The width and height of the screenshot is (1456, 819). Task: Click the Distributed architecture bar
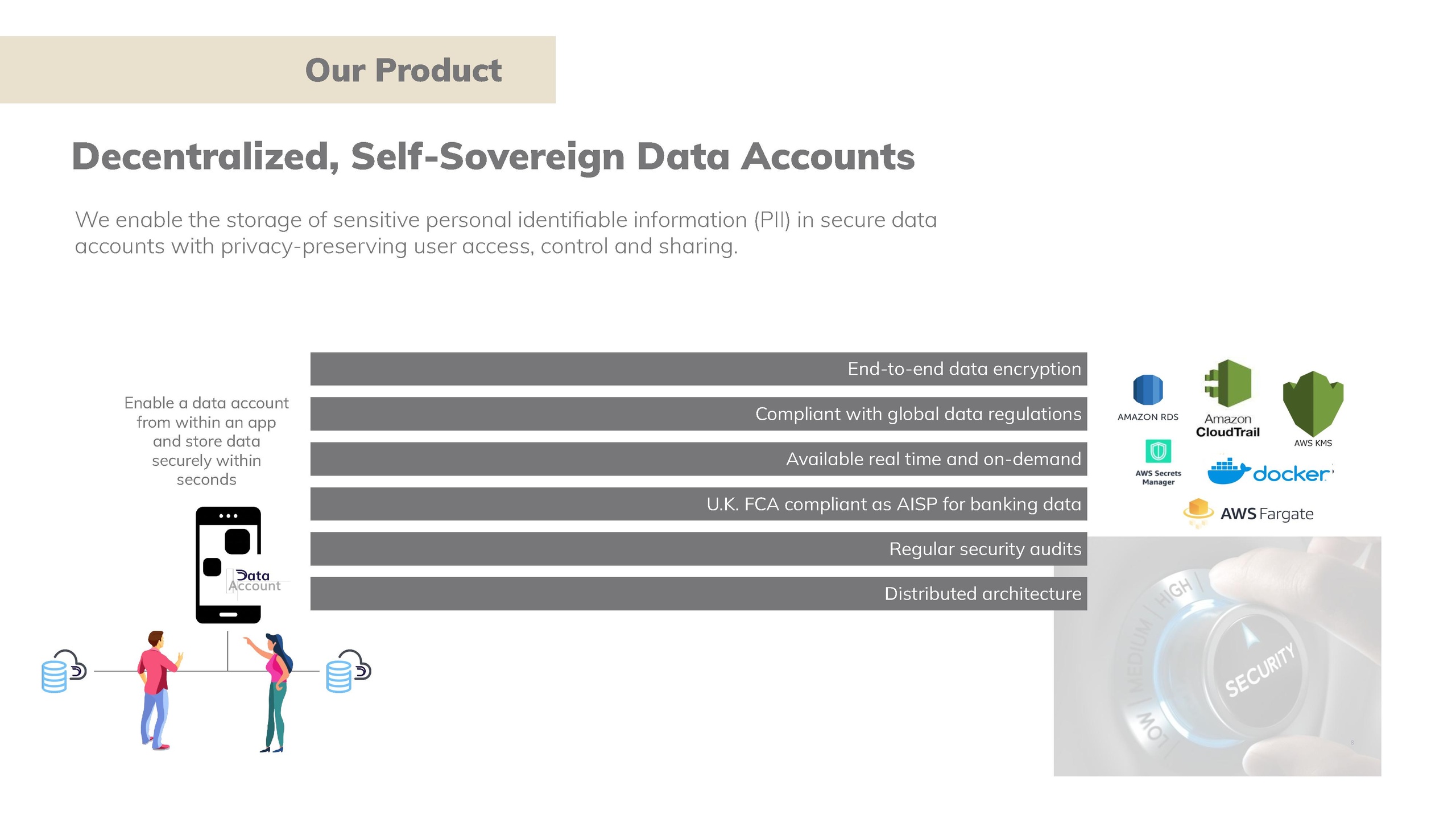coord(698,594)
